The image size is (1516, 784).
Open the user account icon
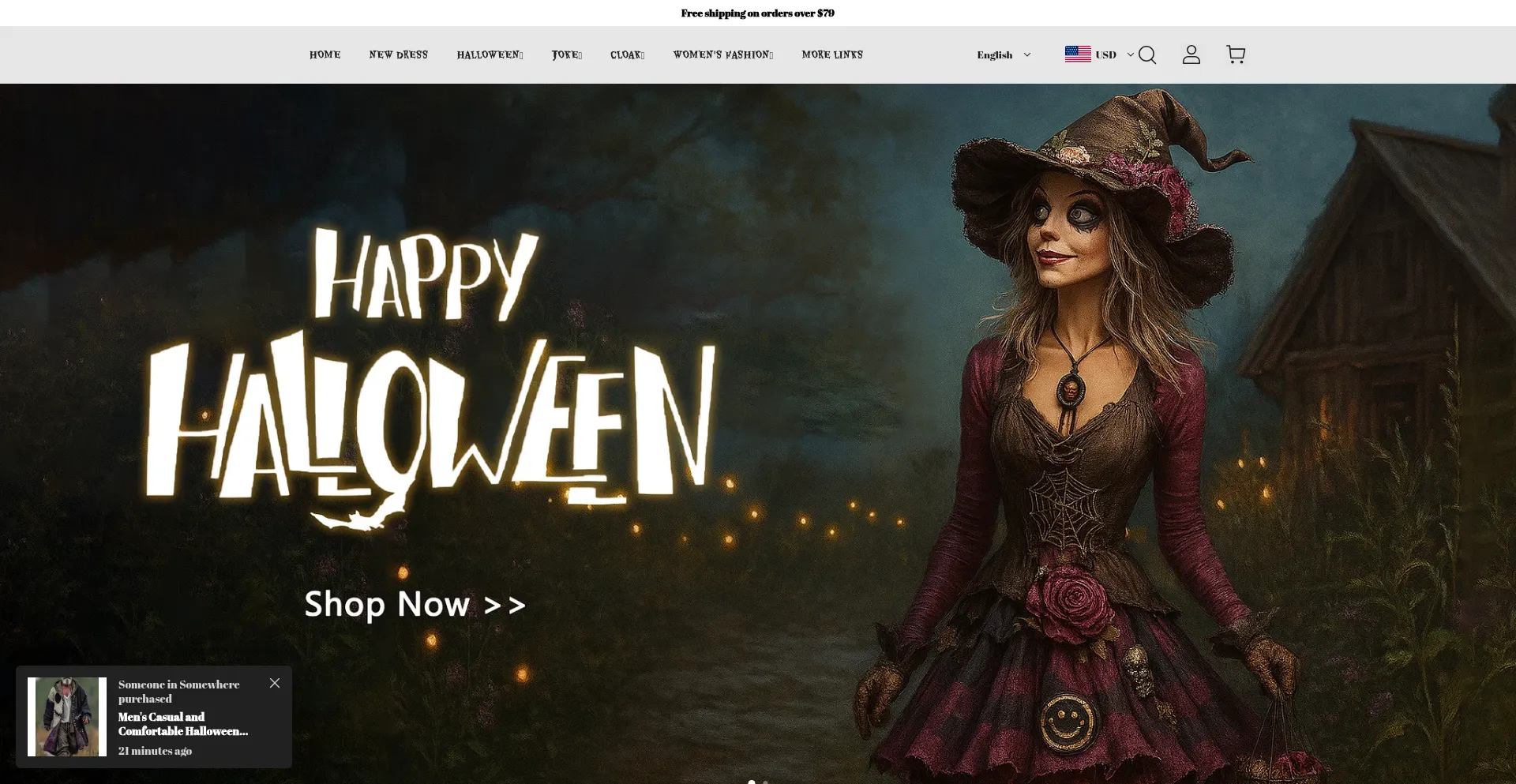(1191, 54)
